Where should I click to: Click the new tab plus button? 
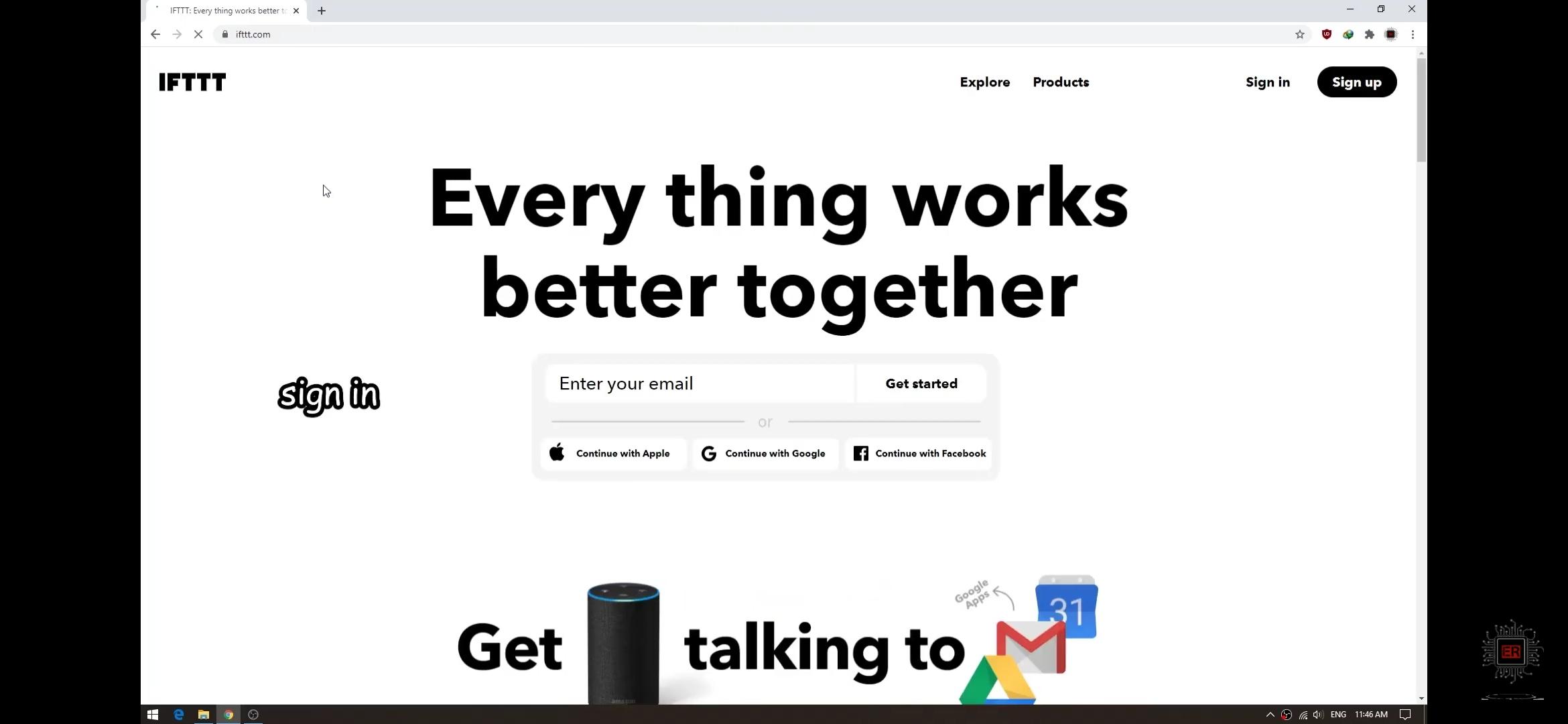tap(321, 10)
